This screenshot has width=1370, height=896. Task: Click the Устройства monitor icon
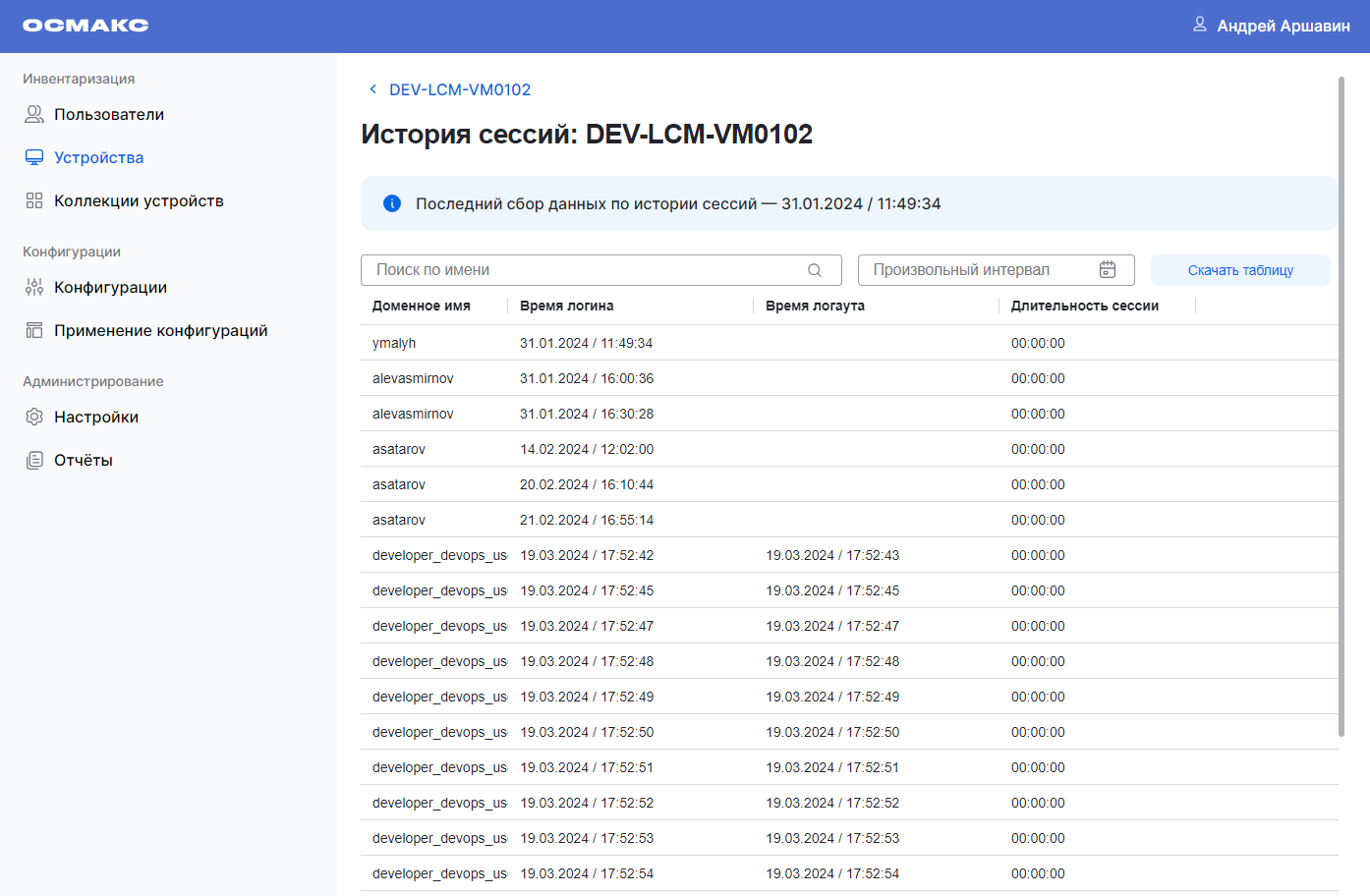[x=34, y=158]
